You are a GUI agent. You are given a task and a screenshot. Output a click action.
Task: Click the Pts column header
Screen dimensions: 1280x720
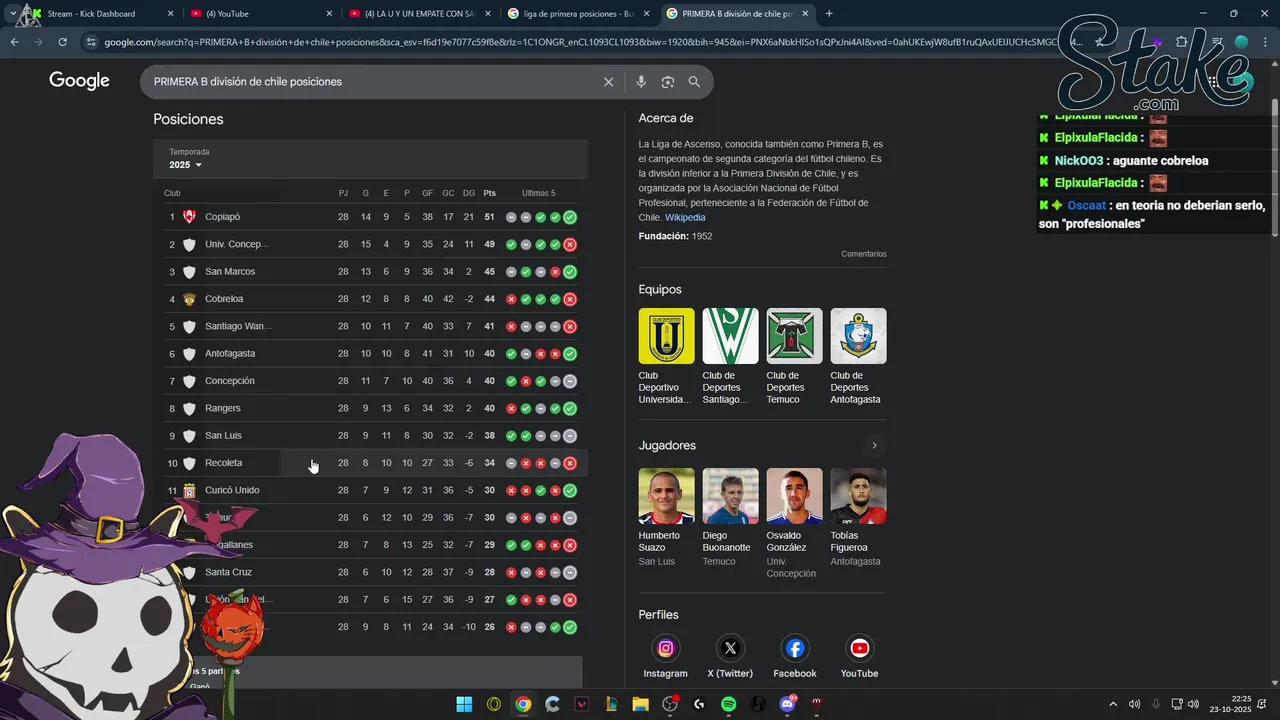pos(489,193)
